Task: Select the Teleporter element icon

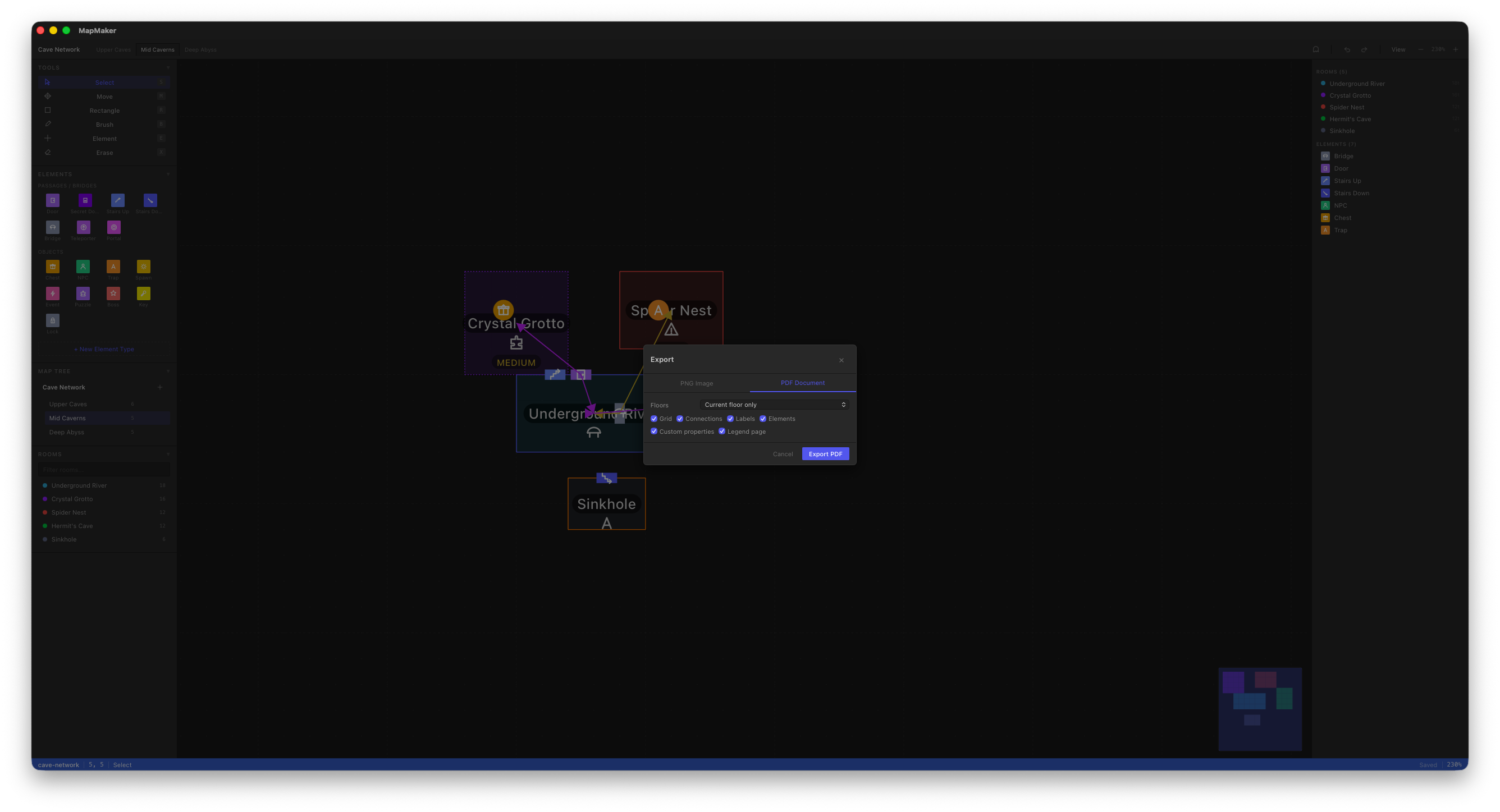Action: point(83,228)
